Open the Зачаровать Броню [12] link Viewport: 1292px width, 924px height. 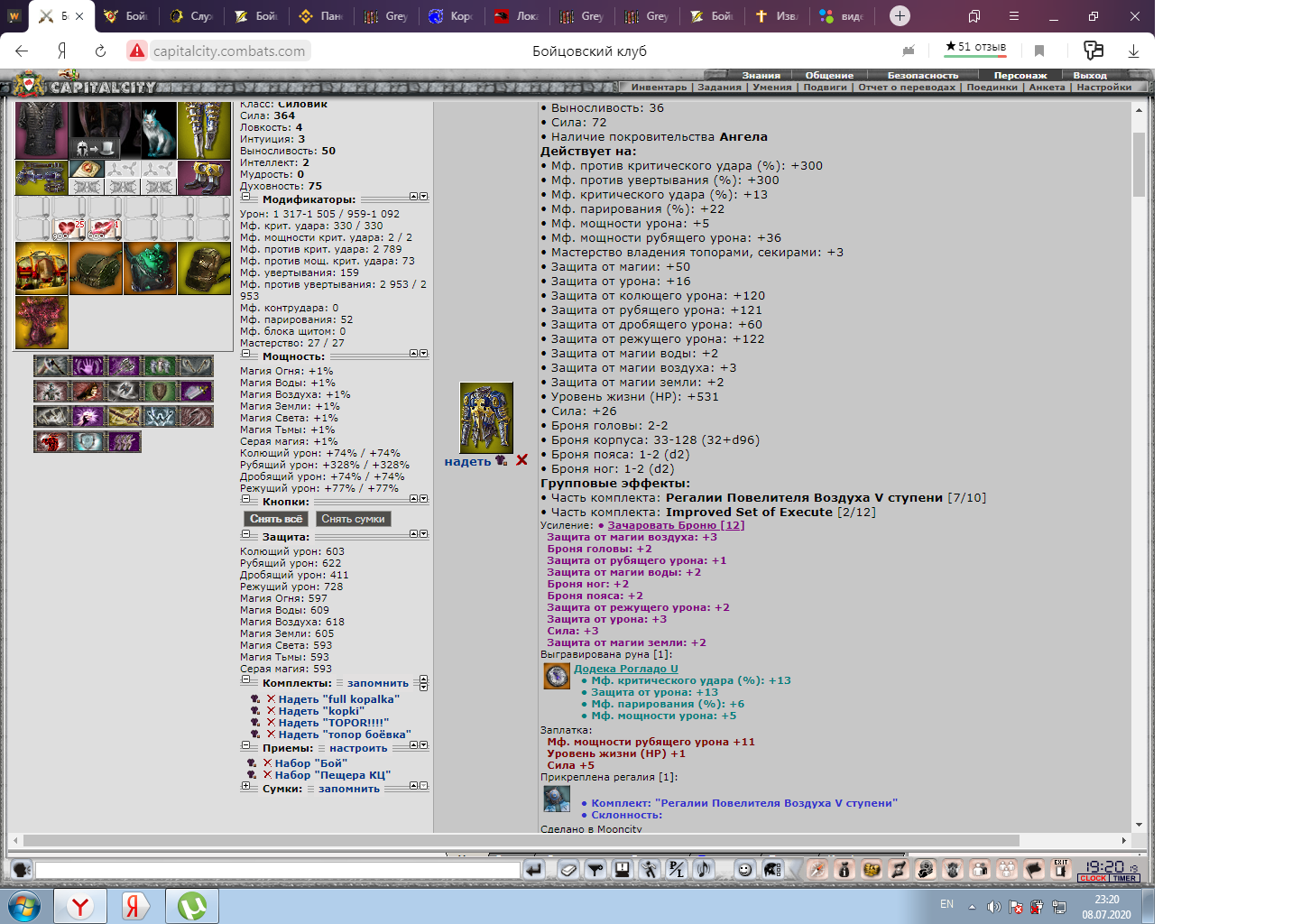pyautogui.click(x=676, y=524)
